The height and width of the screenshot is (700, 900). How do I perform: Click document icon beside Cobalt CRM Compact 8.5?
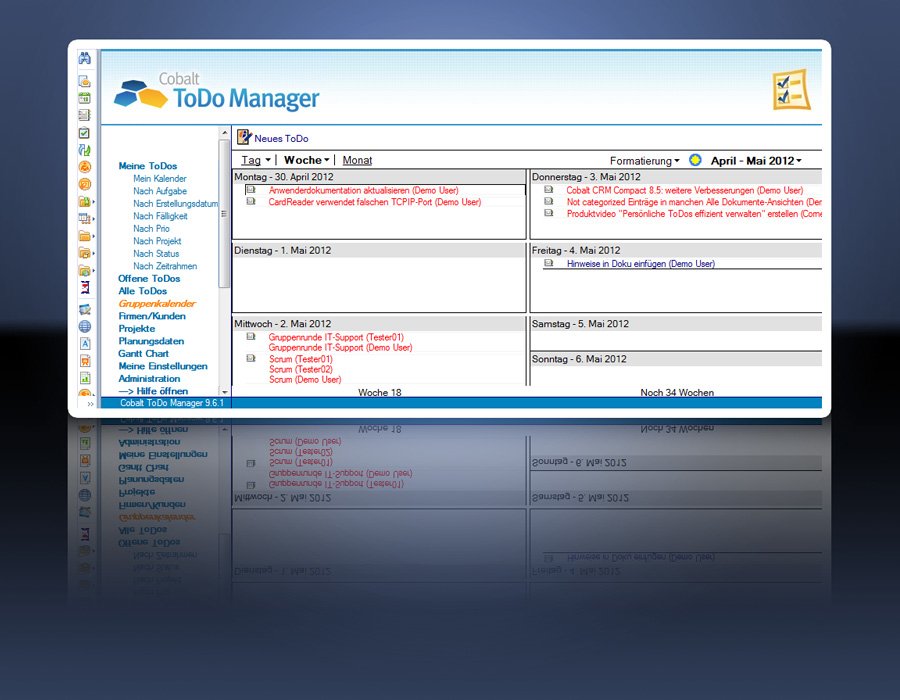click(549, 189)
